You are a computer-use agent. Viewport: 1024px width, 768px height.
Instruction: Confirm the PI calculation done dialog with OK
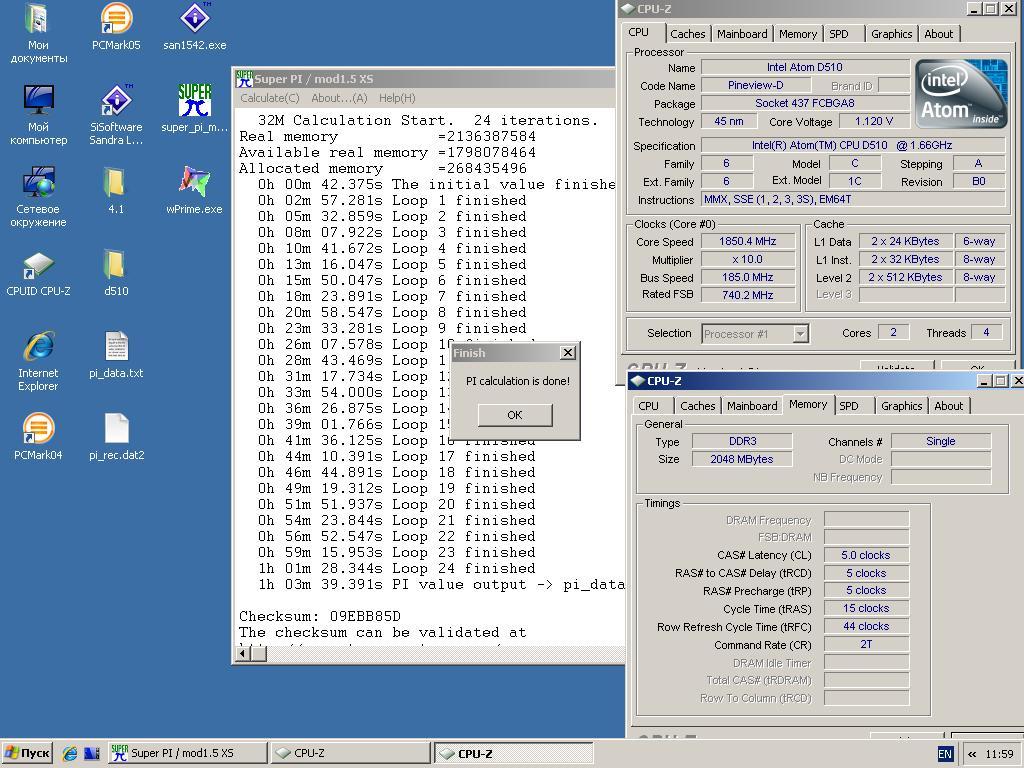pos(515,415)
